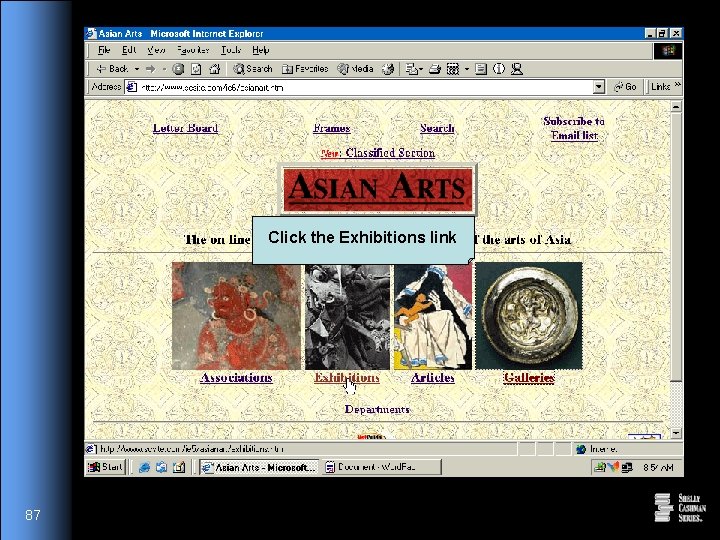
Task: Click the vertical scrollbar up arrow
Action: coord(676,107)
